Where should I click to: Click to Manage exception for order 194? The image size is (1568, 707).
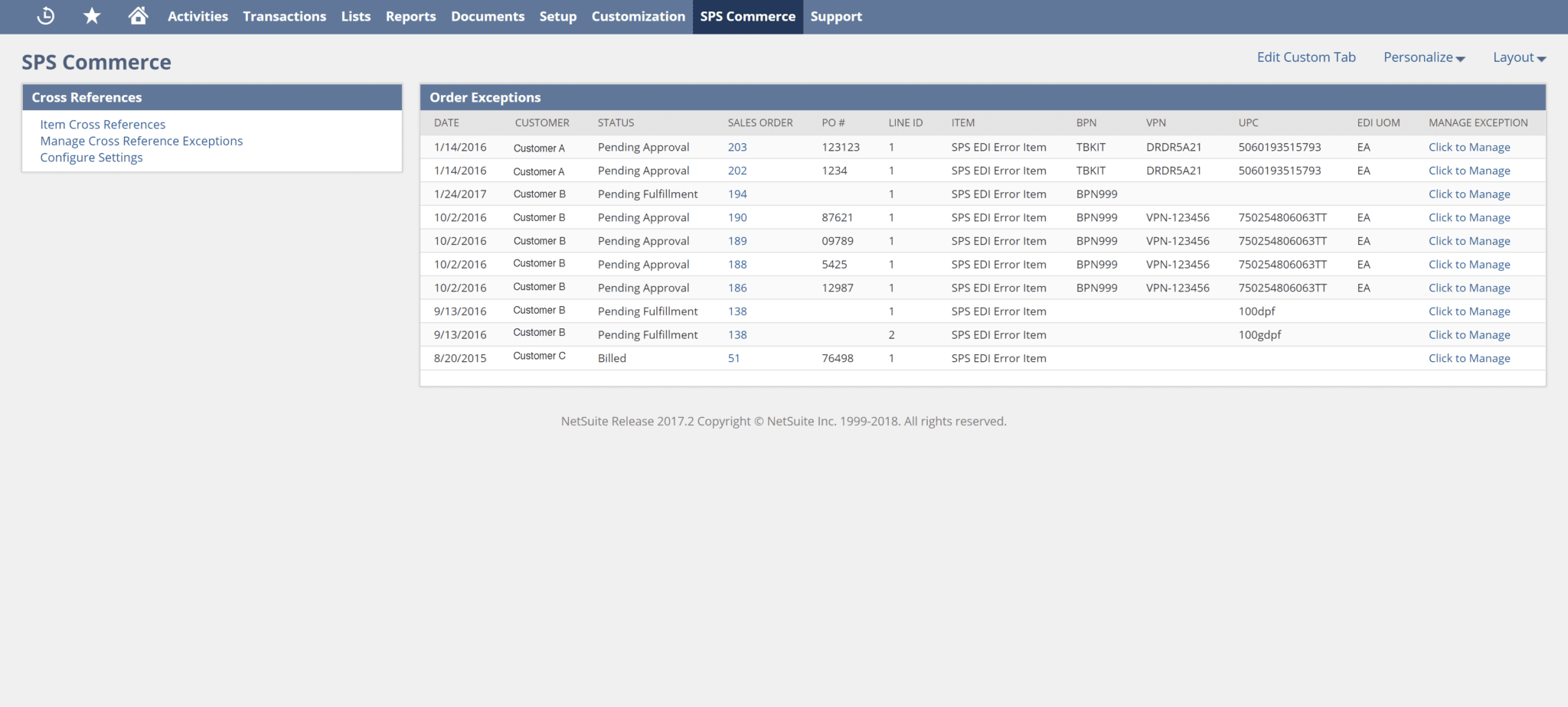click(x=1469, y=194)
